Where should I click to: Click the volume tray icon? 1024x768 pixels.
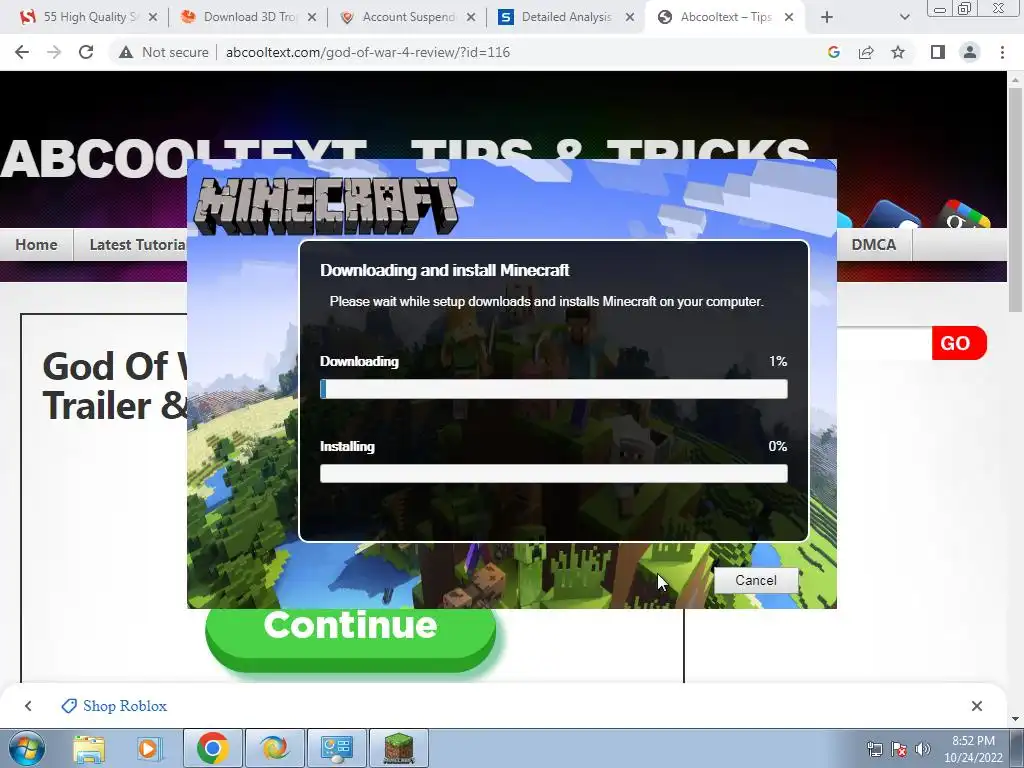922,749
